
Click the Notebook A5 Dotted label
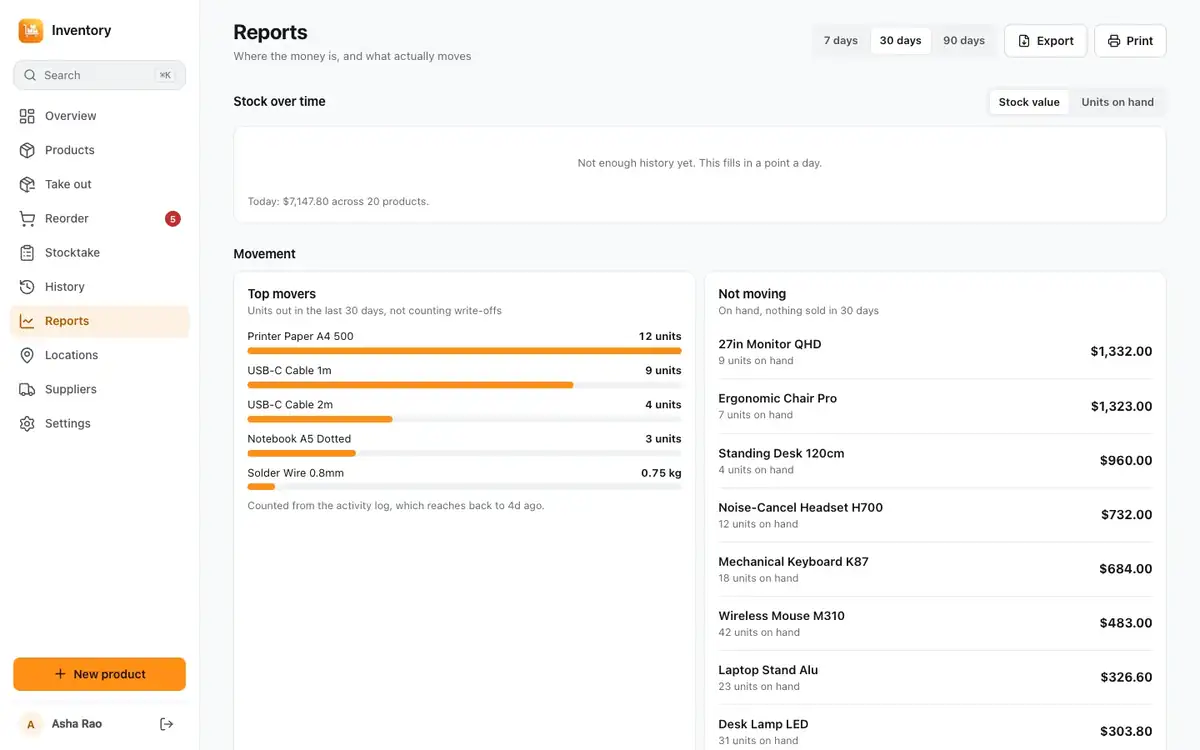coord(299,439)
